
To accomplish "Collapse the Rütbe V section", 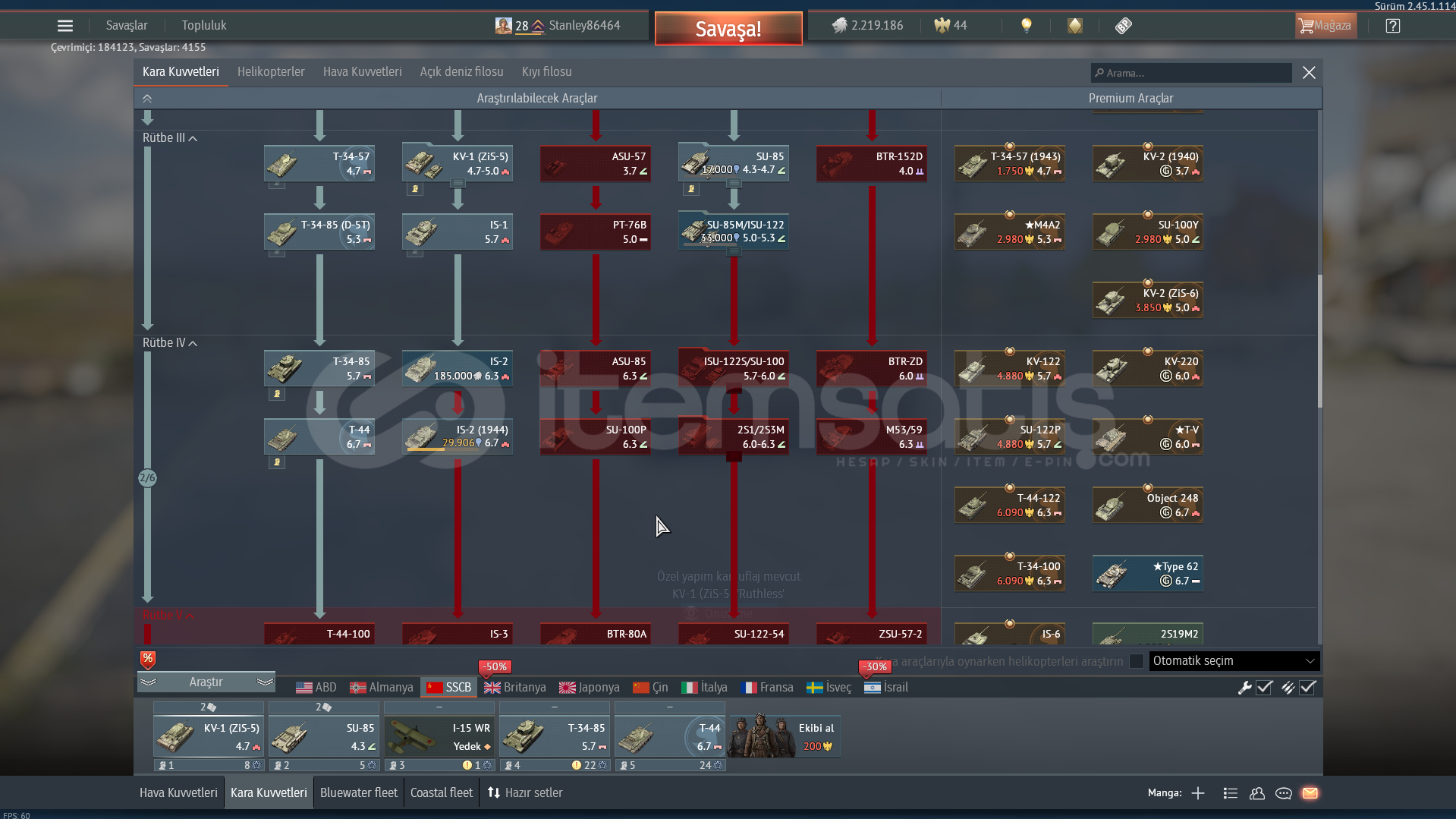I will tap(168, 616).
